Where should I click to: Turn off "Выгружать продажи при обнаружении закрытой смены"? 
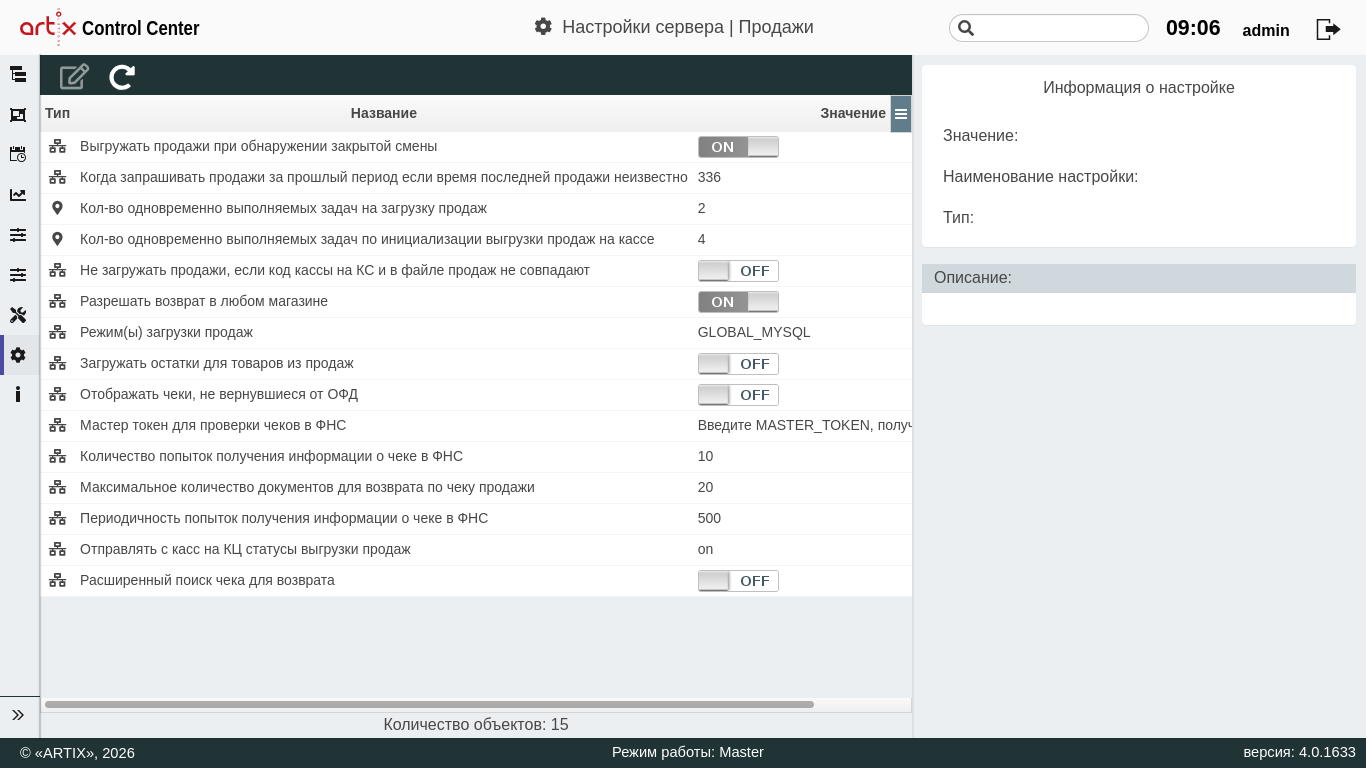click(x=738, y=147)
